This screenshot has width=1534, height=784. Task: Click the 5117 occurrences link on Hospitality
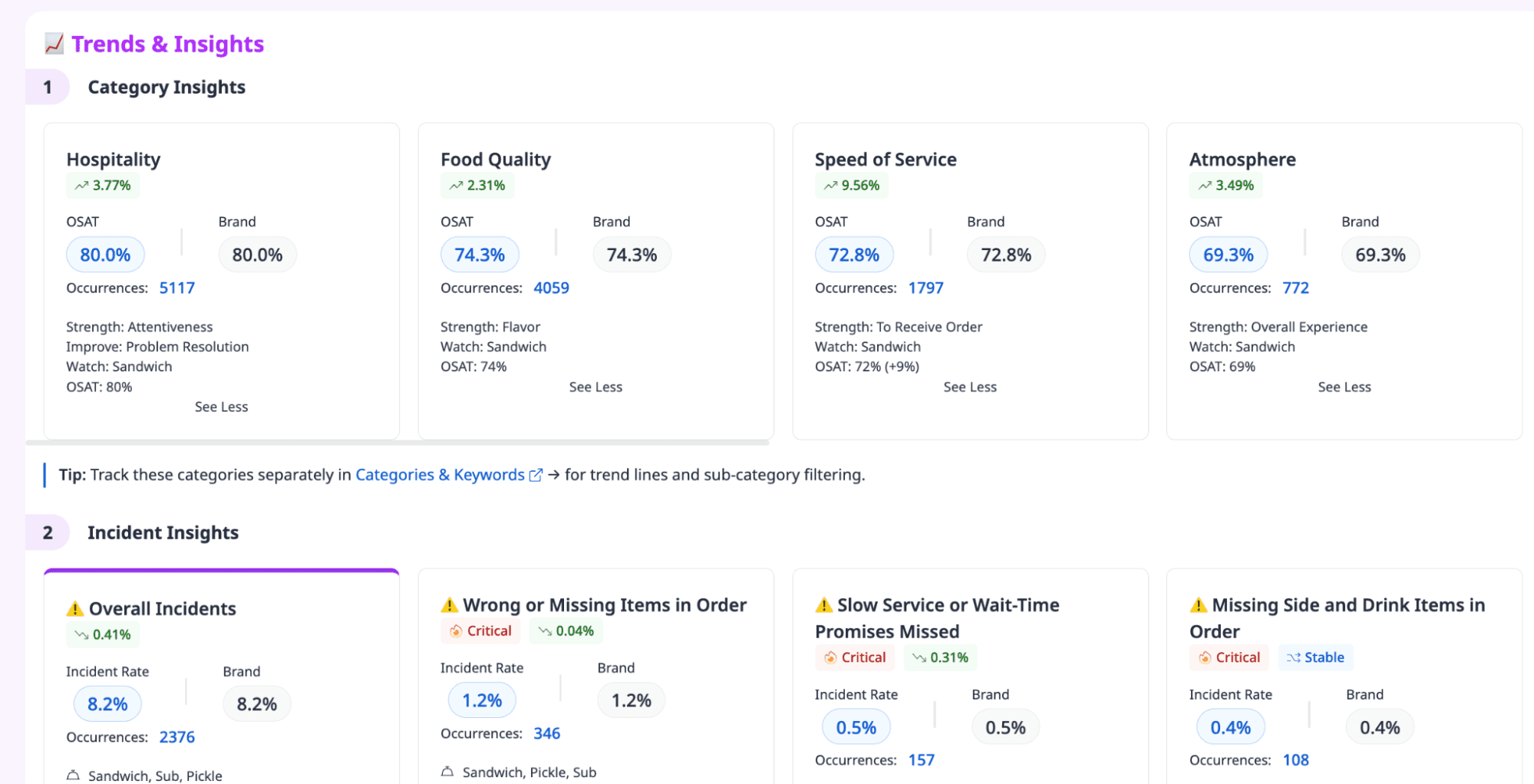tap(176, 288)
